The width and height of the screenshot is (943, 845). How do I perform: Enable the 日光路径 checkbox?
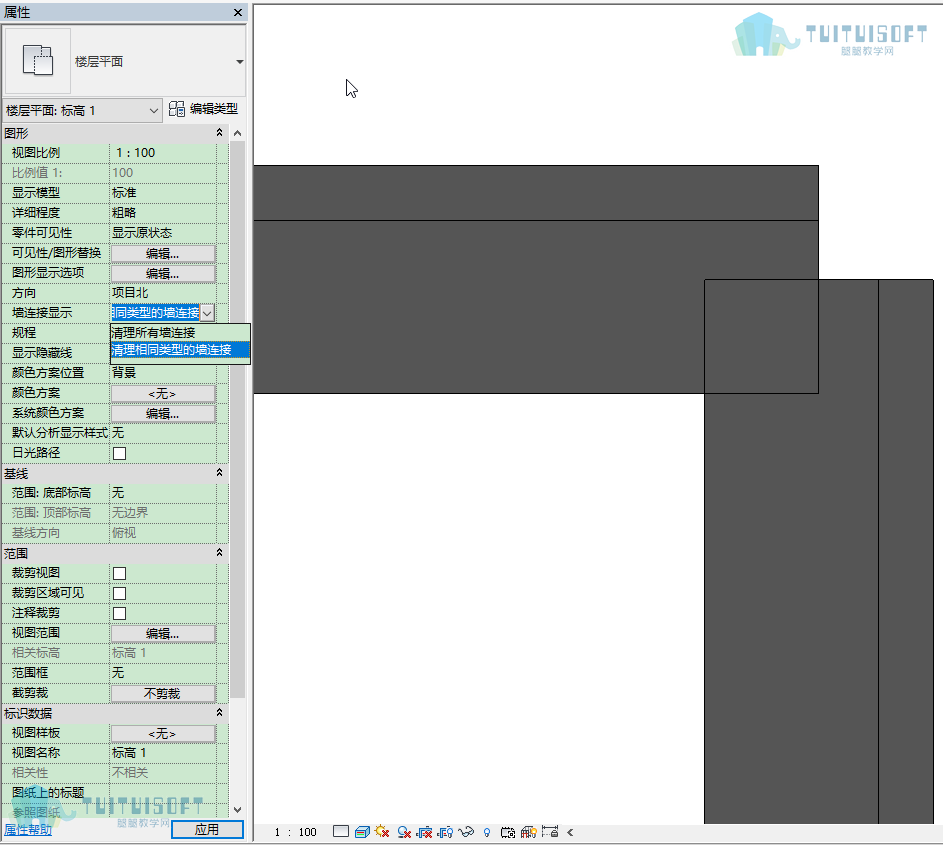click(x=120, y=453)
